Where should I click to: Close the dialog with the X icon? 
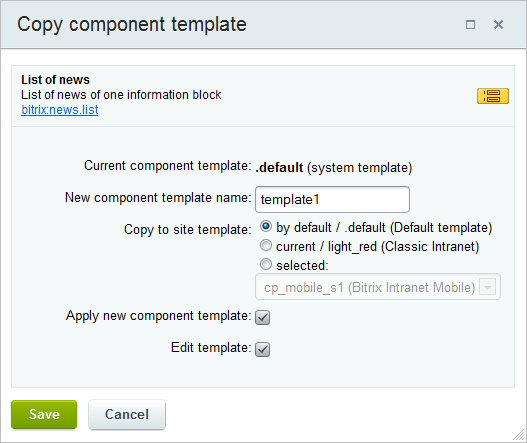[x=498, y=25]
